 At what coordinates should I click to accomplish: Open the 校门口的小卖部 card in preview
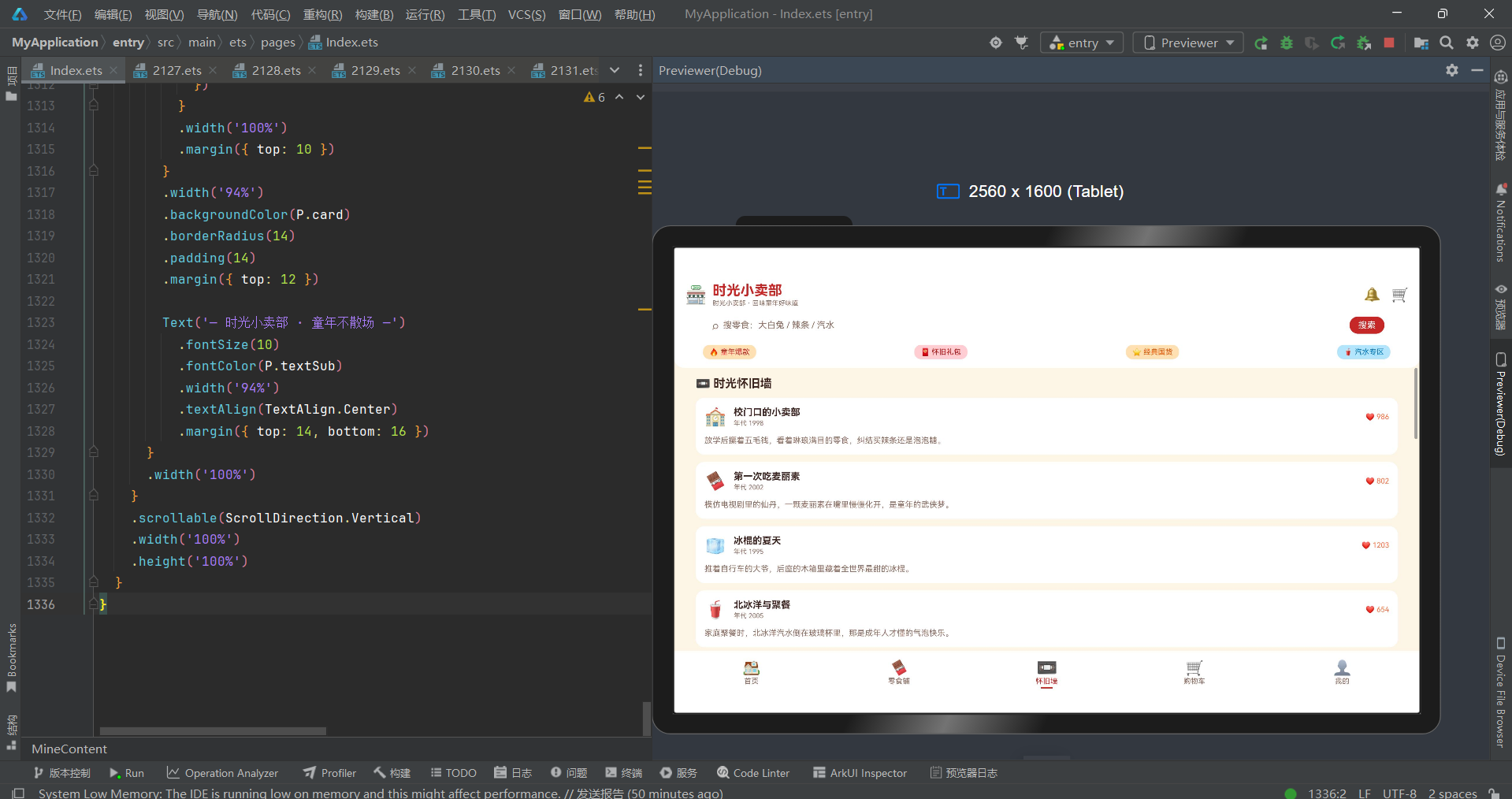point(1046,426)
